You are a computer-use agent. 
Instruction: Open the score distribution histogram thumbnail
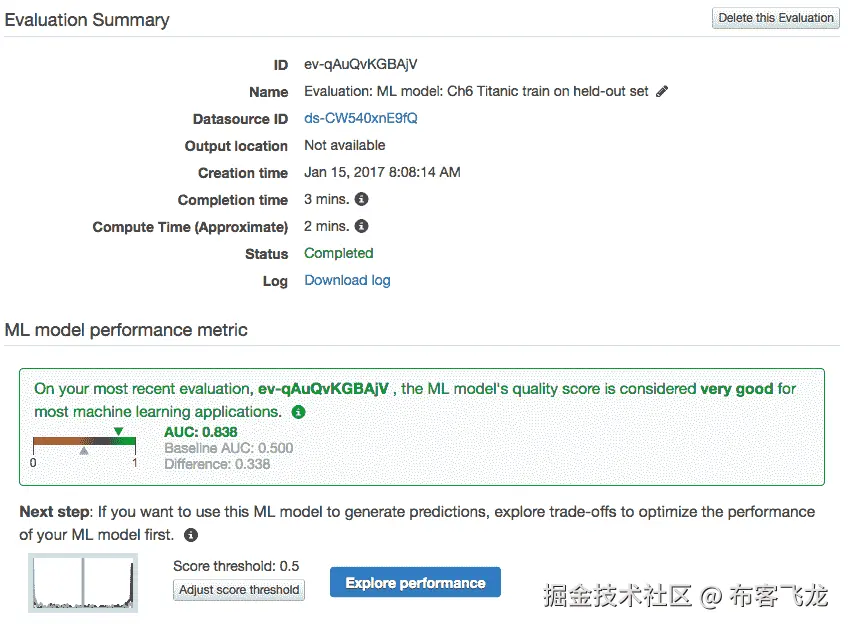pos(83,583)
